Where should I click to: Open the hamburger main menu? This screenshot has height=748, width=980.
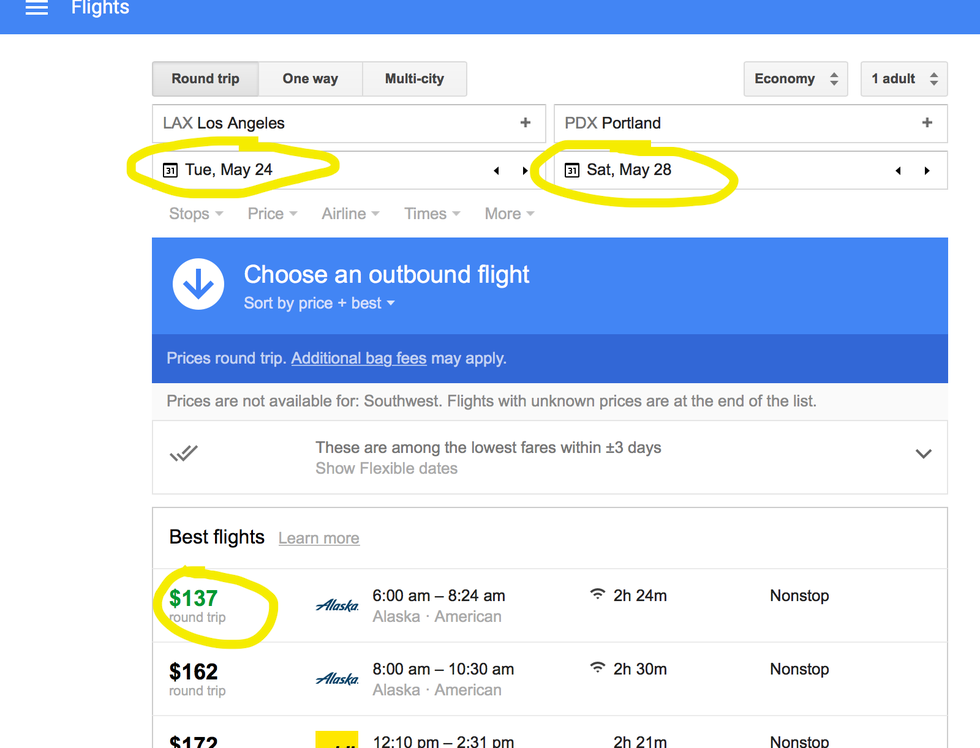[37, 9]
